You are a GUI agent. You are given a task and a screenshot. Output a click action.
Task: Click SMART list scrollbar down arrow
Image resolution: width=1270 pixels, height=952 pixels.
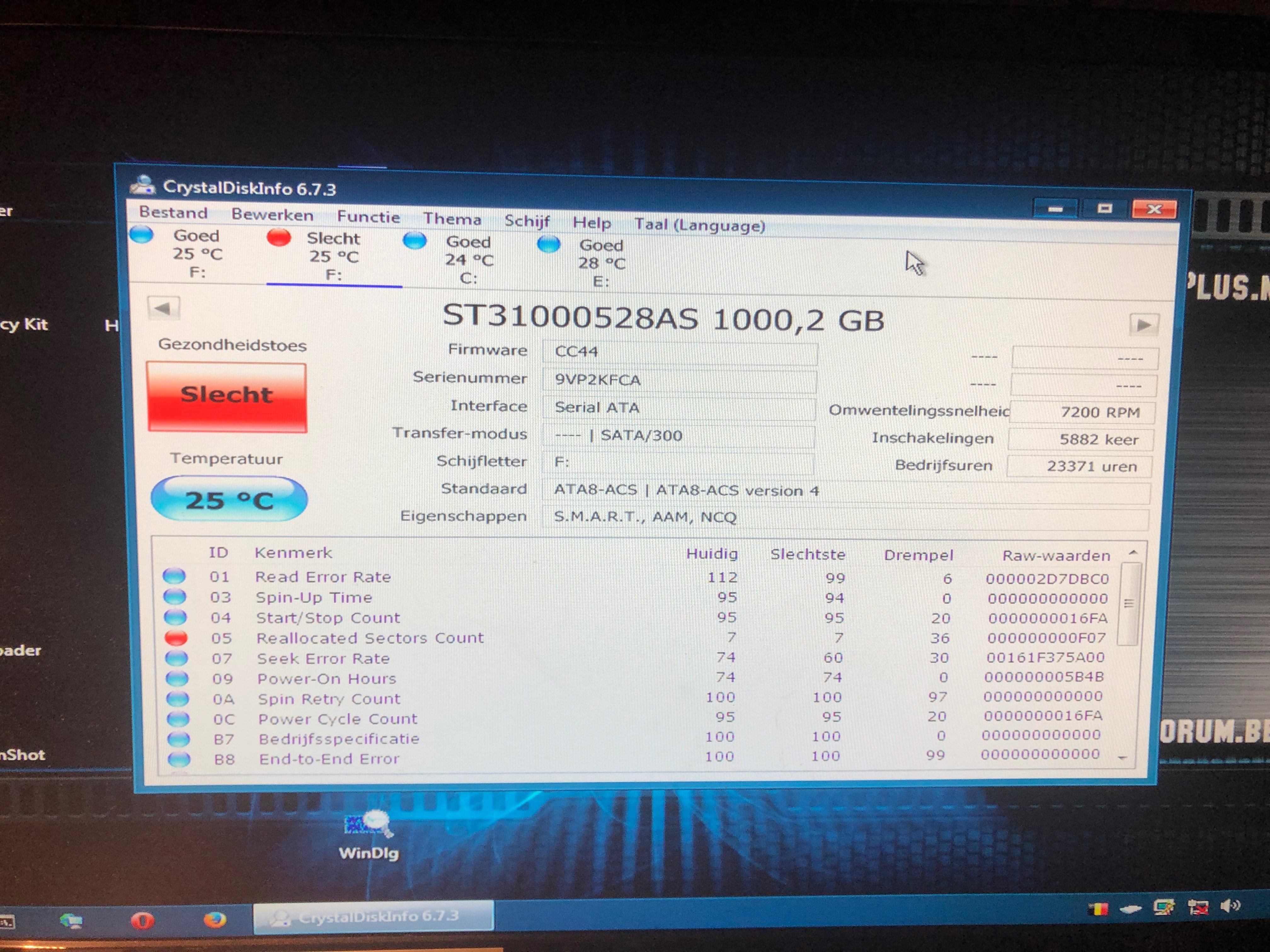click(x=1123, y=759)
